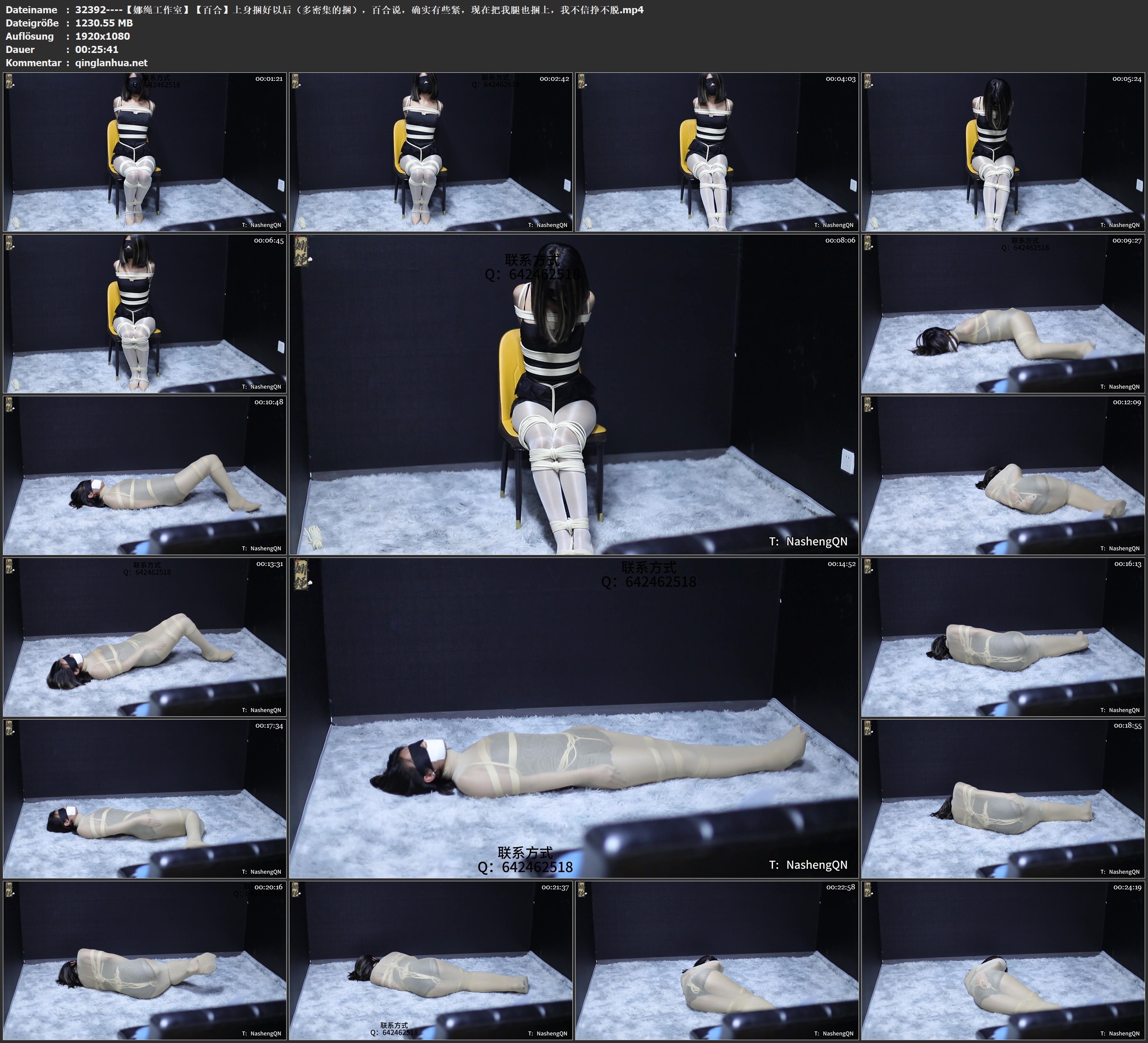Select the 00:16:13 thumbnail

tap(1004, 637)
